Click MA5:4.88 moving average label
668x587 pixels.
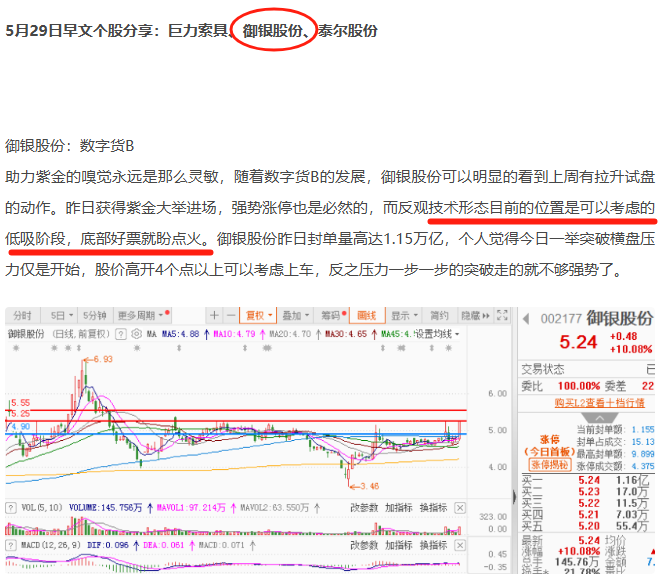[x=181, y=334]
